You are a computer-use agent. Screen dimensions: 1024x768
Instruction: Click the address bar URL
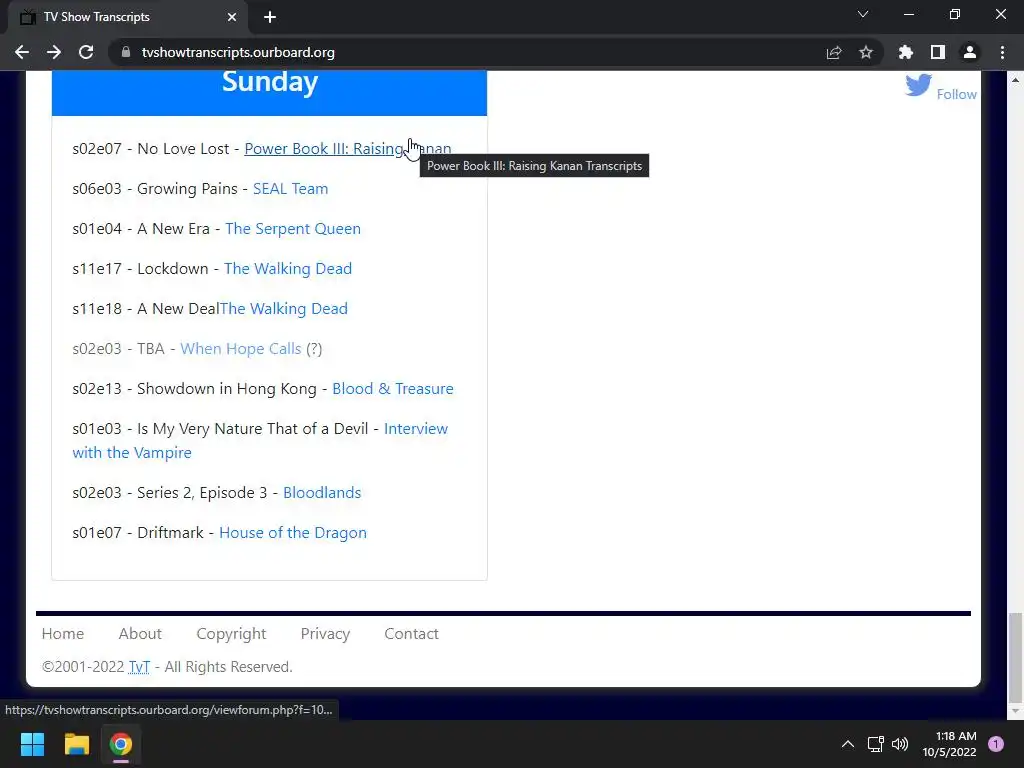coord(238,52)
